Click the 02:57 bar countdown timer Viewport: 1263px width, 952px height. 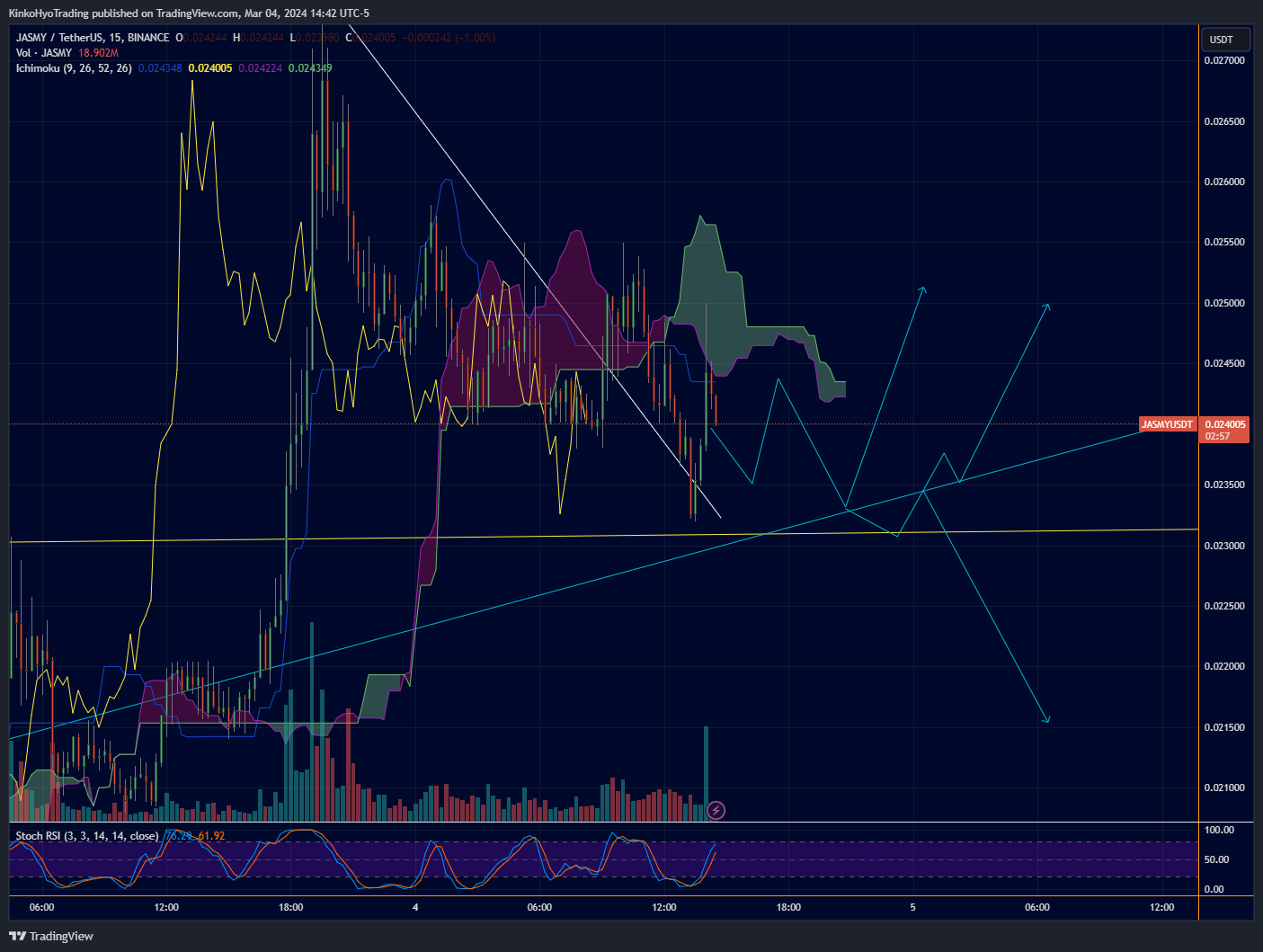1217,436
